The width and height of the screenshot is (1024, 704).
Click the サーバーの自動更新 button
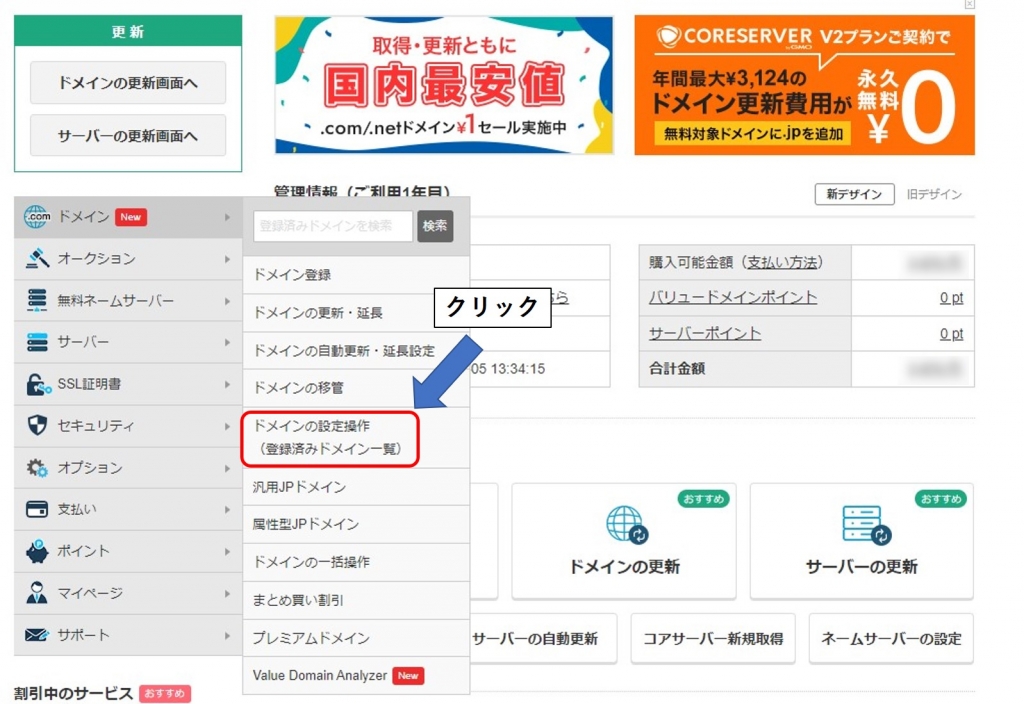(x=543, y=639)
